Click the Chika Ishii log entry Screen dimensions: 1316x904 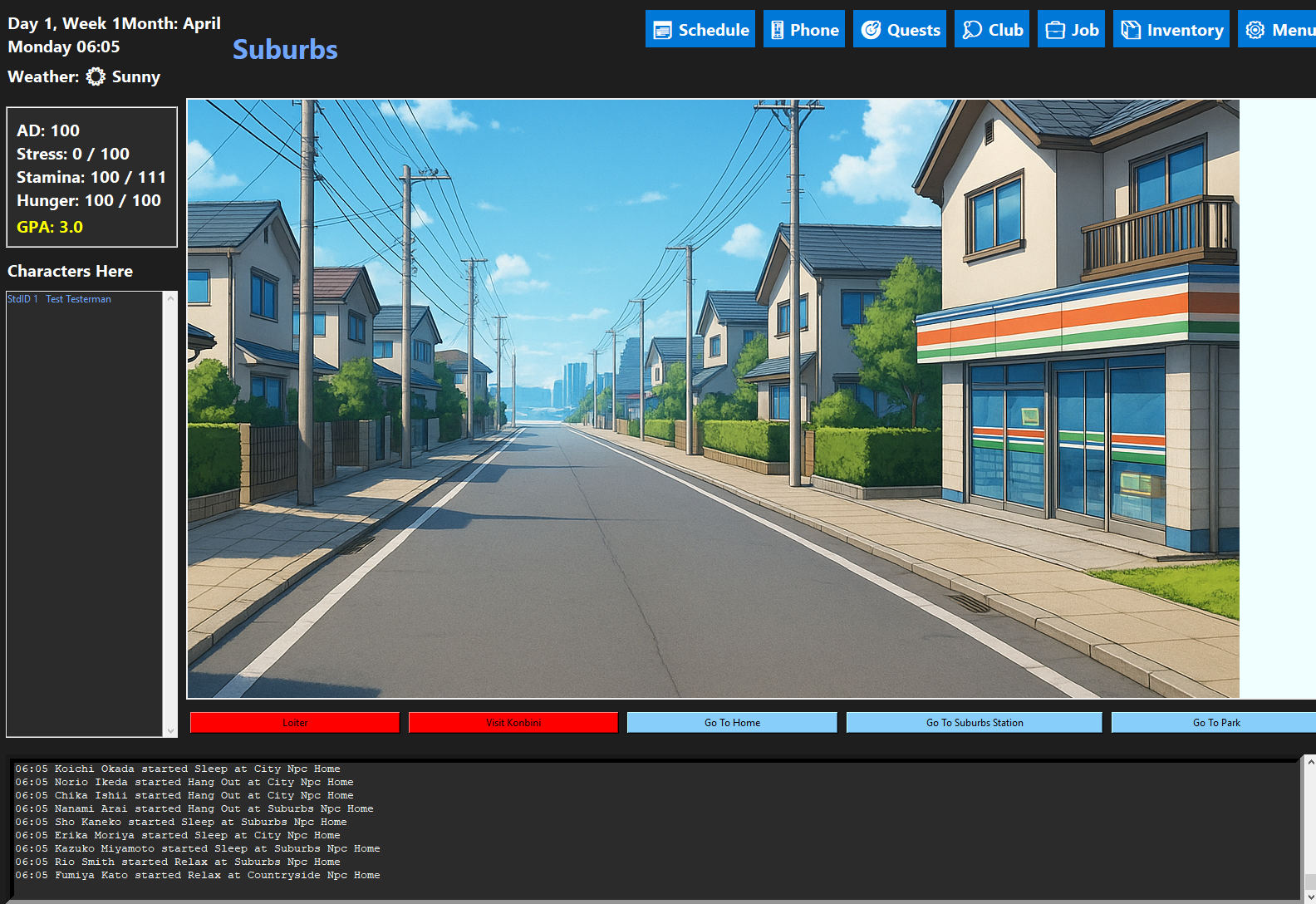point(184,795)
